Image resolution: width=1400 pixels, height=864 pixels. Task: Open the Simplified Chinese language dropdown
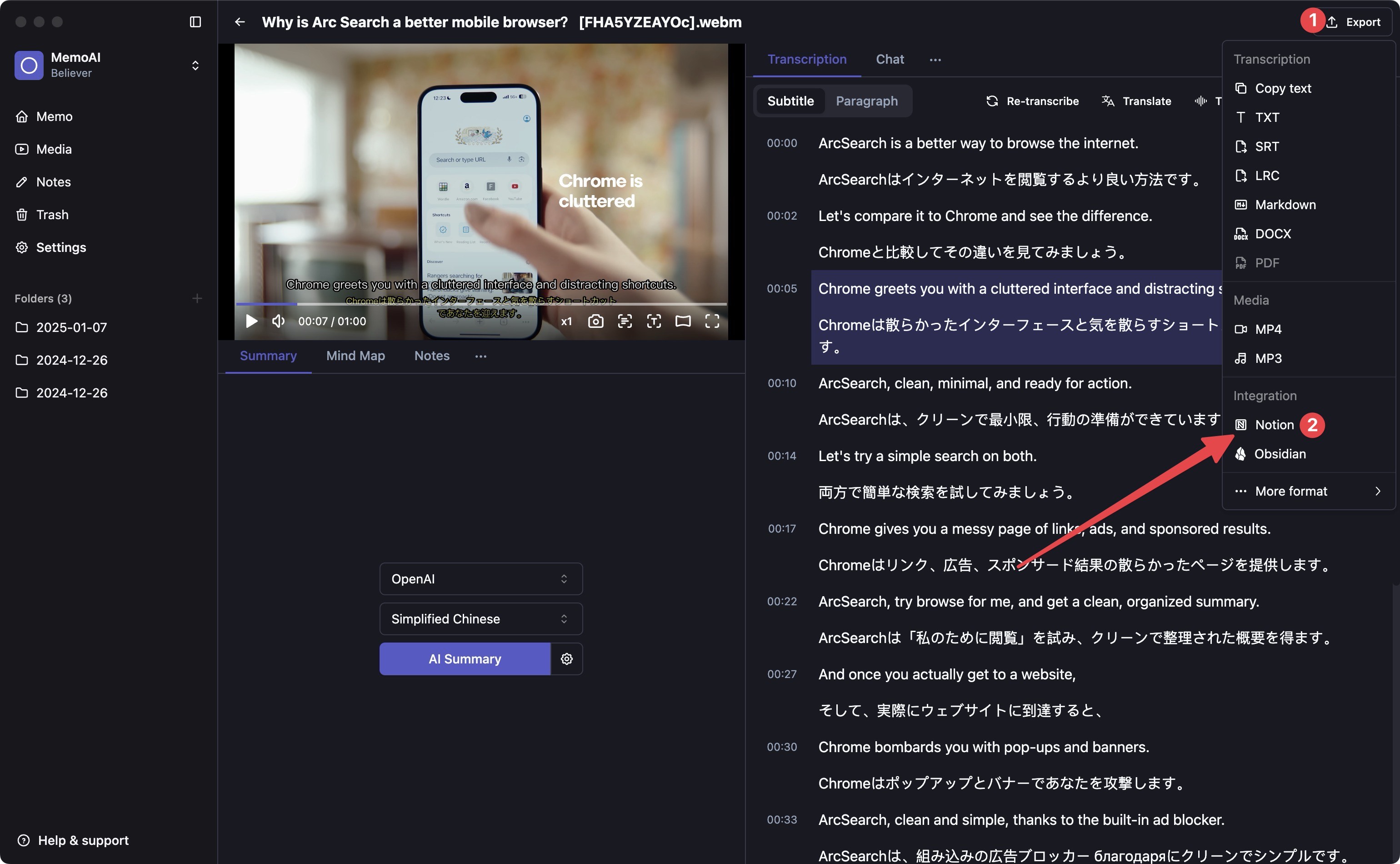pyautogui.click(x=481, y=619)
